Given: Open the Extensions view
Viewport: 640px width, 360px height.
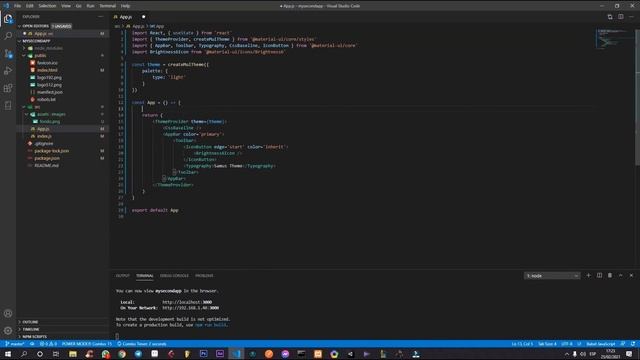Looking at the screenshot, I should tap(8, 88).
